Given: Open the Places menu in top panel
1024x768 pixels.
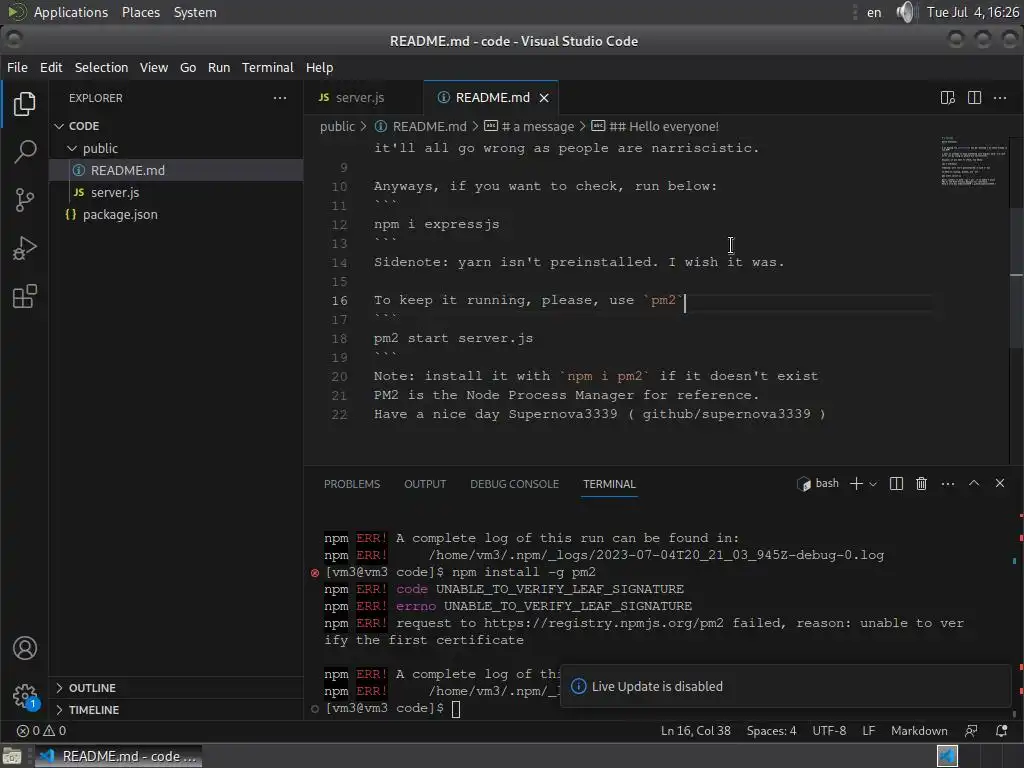Looking at the screenshot, I should tap(141, 12).
